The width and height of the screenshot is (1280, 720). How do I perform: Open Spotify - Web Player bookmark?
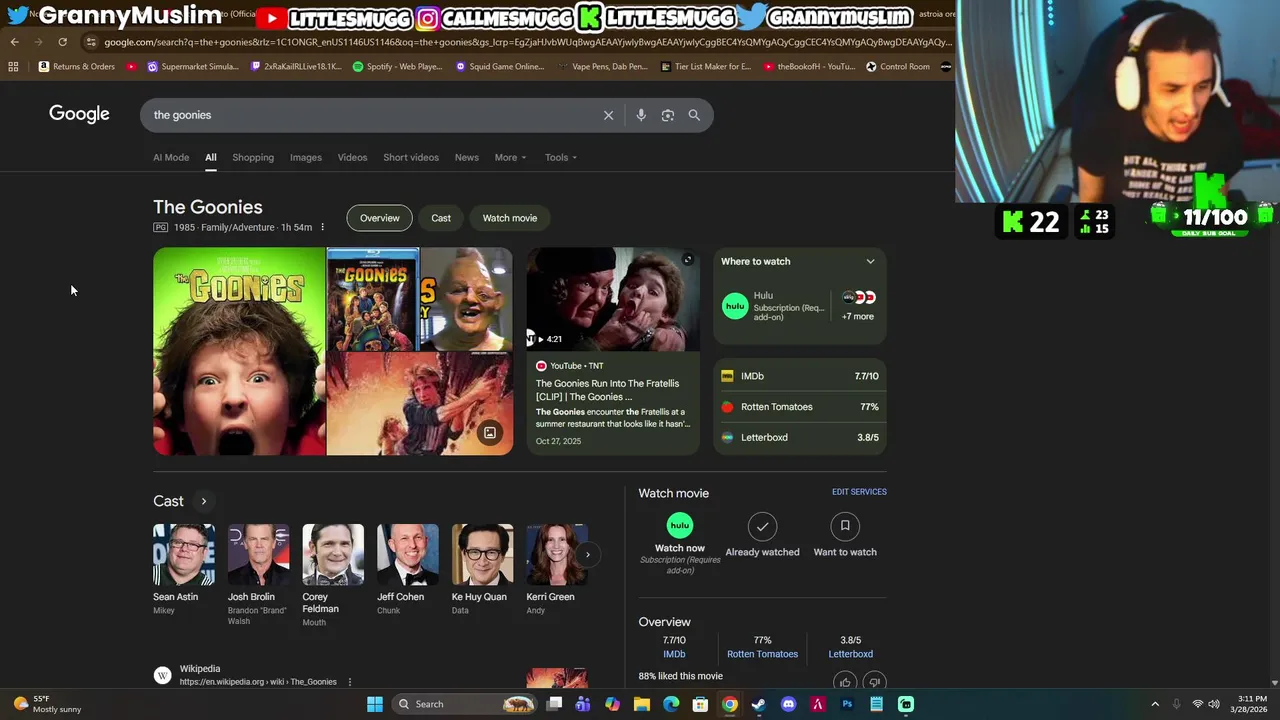[x=397, y=67]
